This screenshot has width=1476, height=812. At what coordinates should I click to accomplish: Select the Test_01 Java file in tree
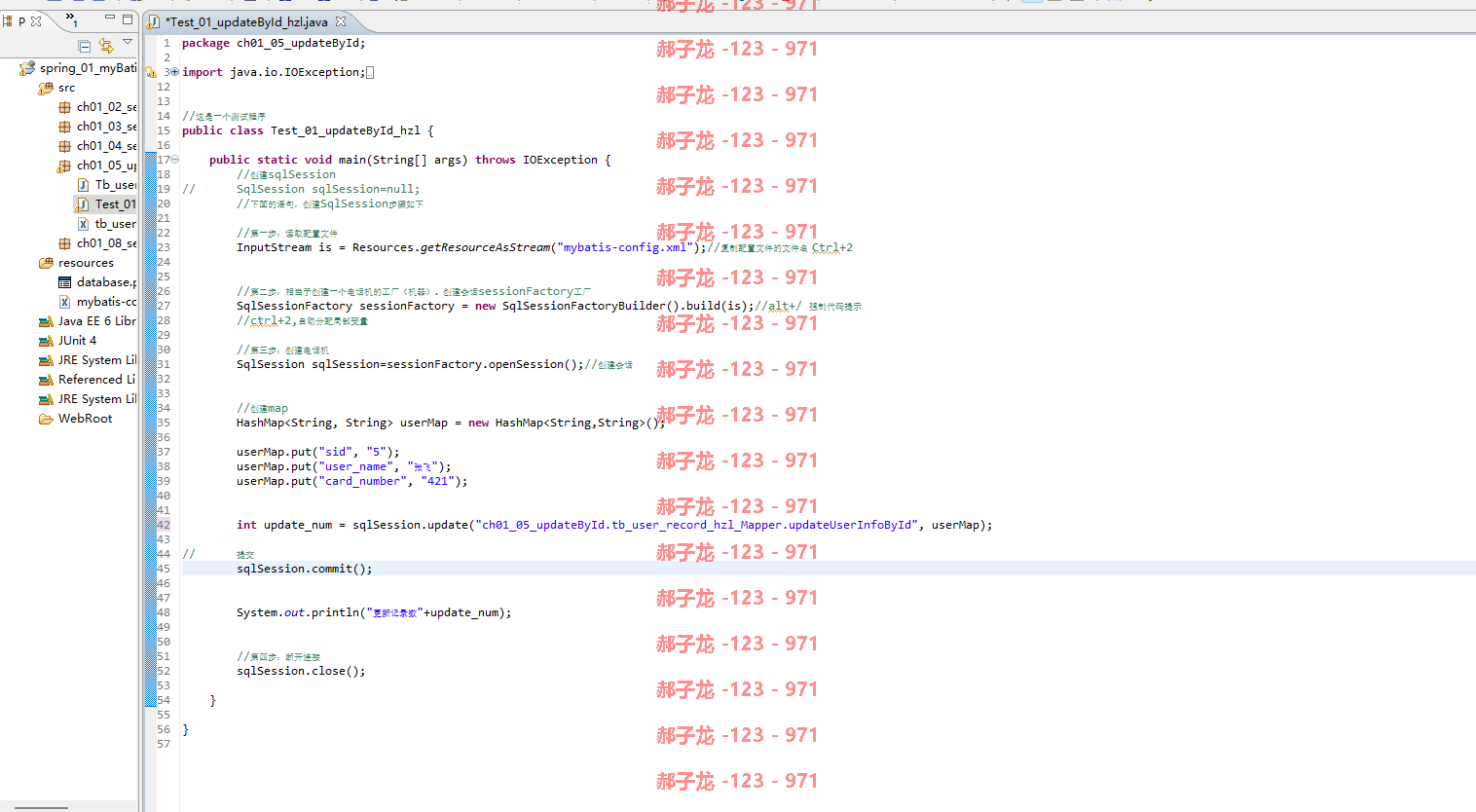tap(106, 204)
